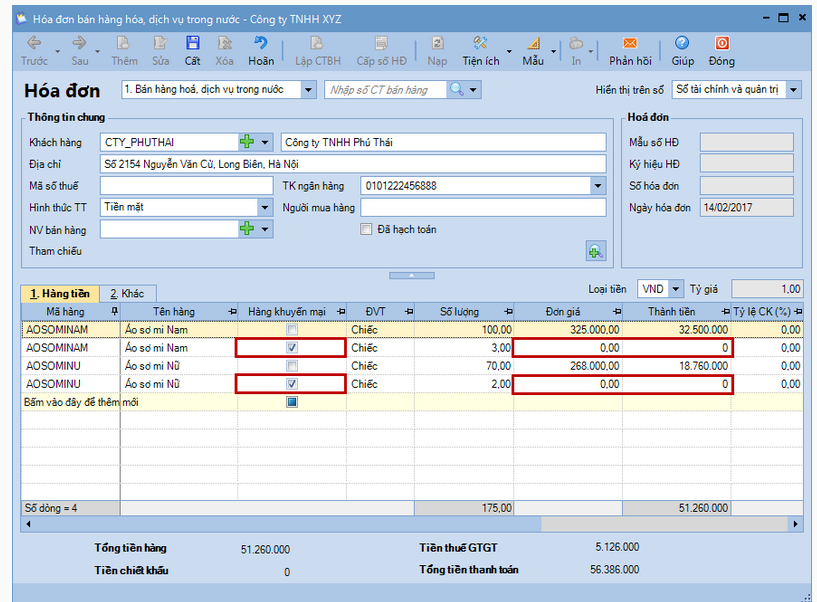Image resolution: width=817 pixels, height=602 pixels.
Task: Switch to 1. Hàng tiền tab
Action: 60,293
